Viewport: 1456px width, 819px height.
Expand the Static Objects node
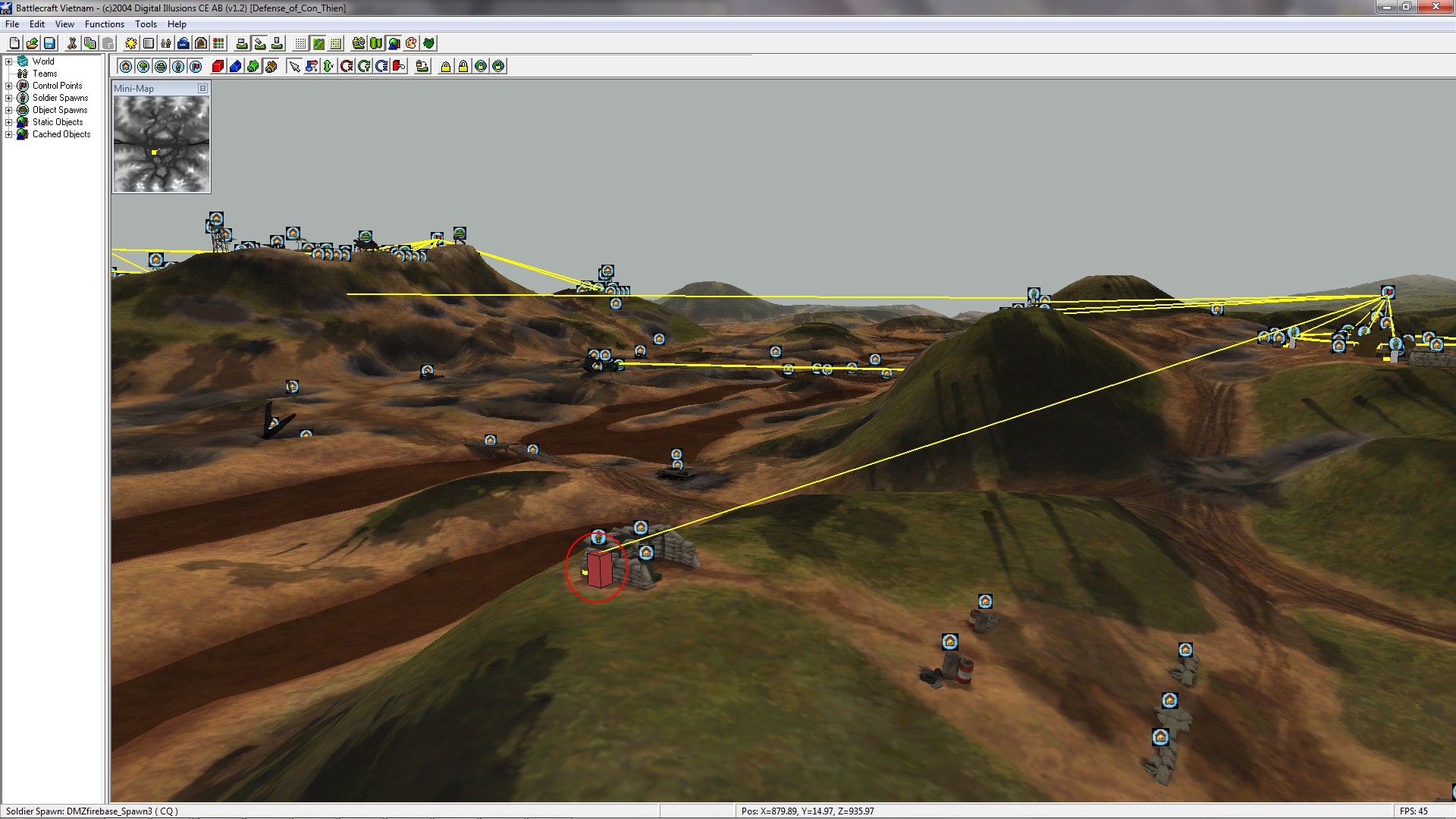click(9, 122)
